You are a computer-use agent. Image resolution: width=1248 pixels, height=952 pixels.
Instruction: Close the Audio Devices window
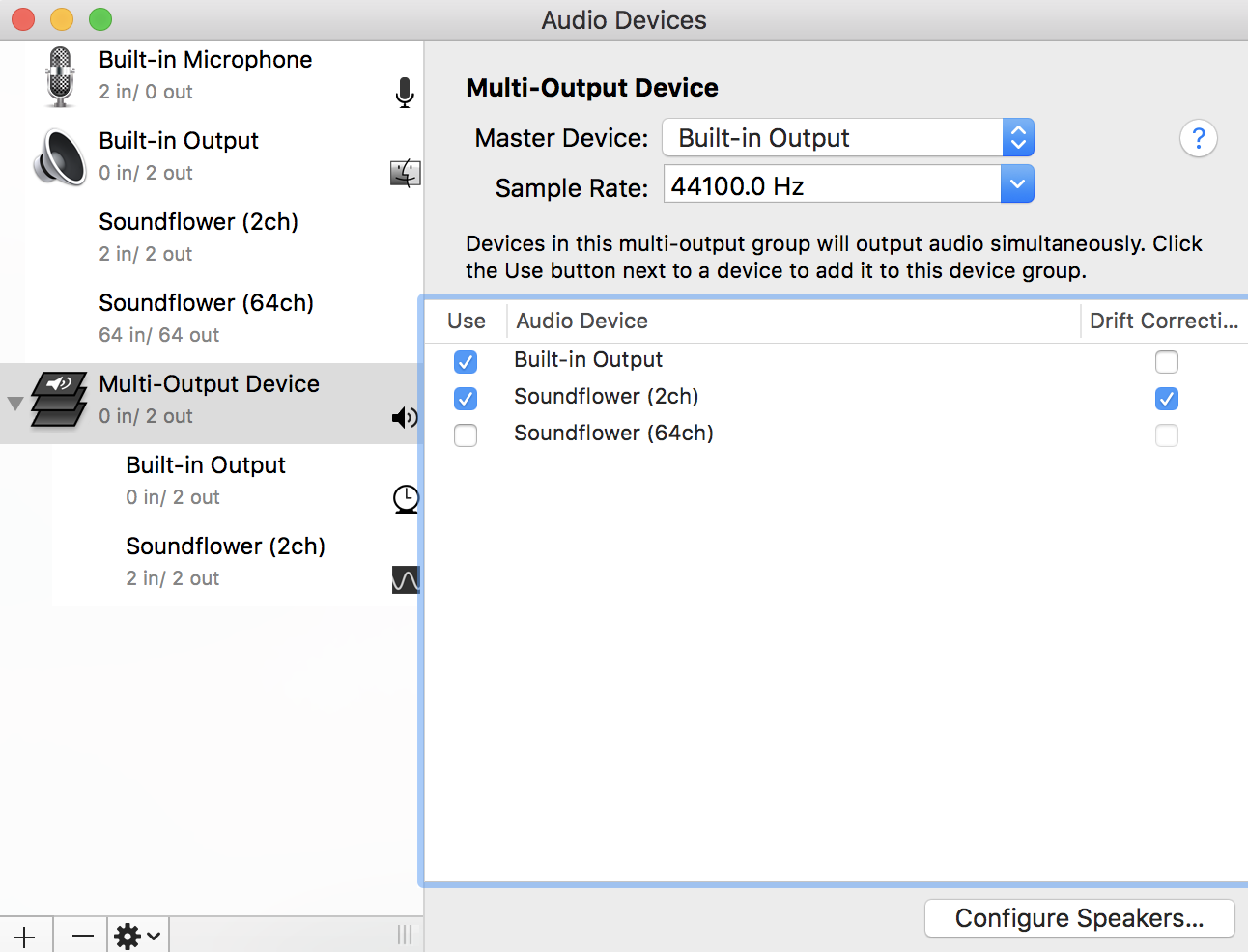[x=23, y=19]
